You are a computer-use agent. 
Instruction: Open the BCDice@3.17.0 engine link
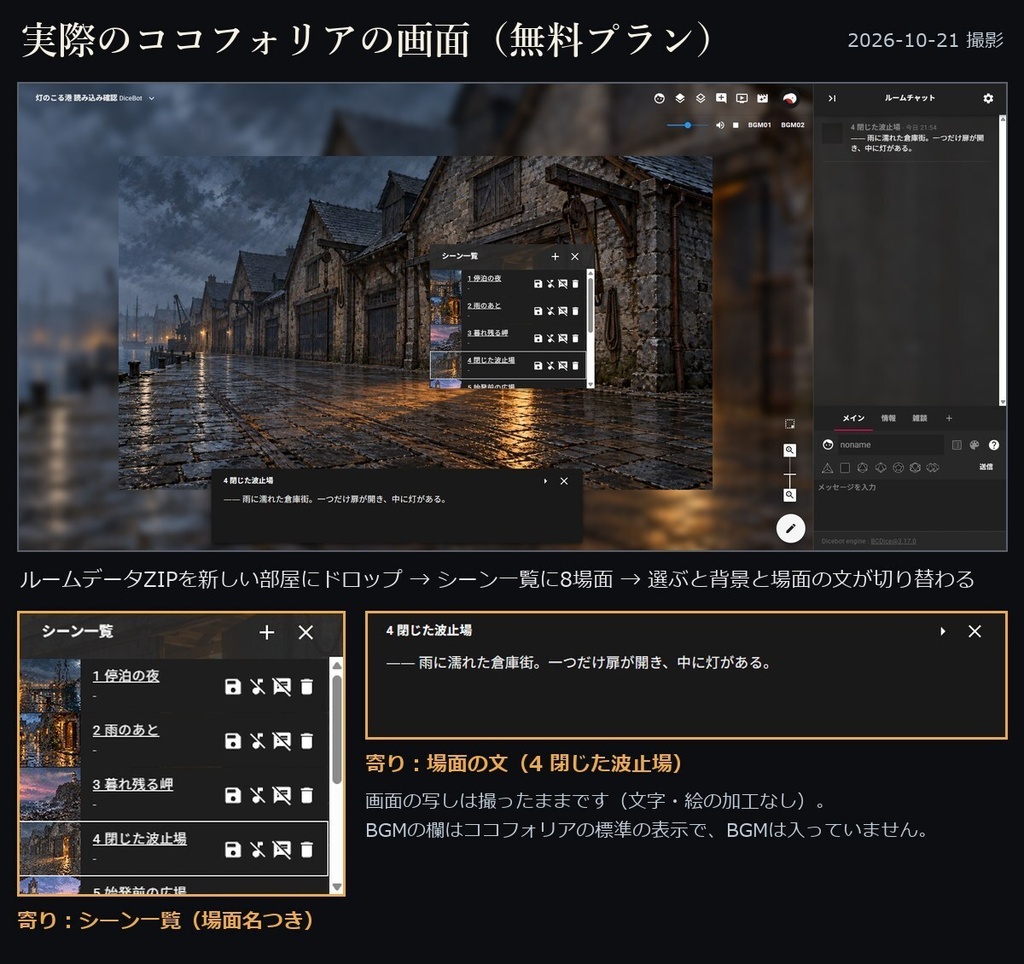(893, 541)
